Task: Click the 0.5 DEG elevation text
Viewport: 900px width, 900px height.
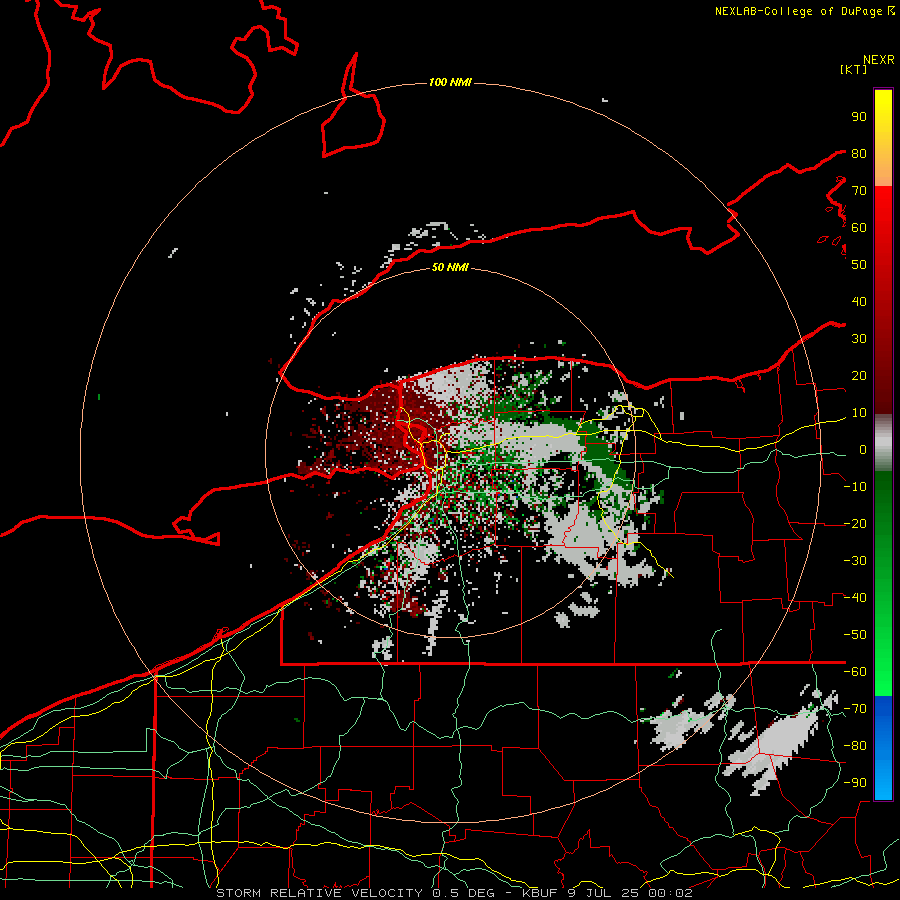Action: [x=463, y=893]
